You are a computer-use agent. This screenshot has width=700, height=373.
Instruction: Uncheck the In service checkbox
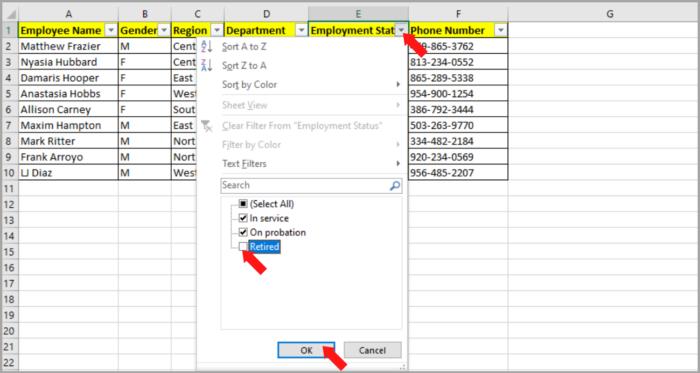tap(243, 218)
